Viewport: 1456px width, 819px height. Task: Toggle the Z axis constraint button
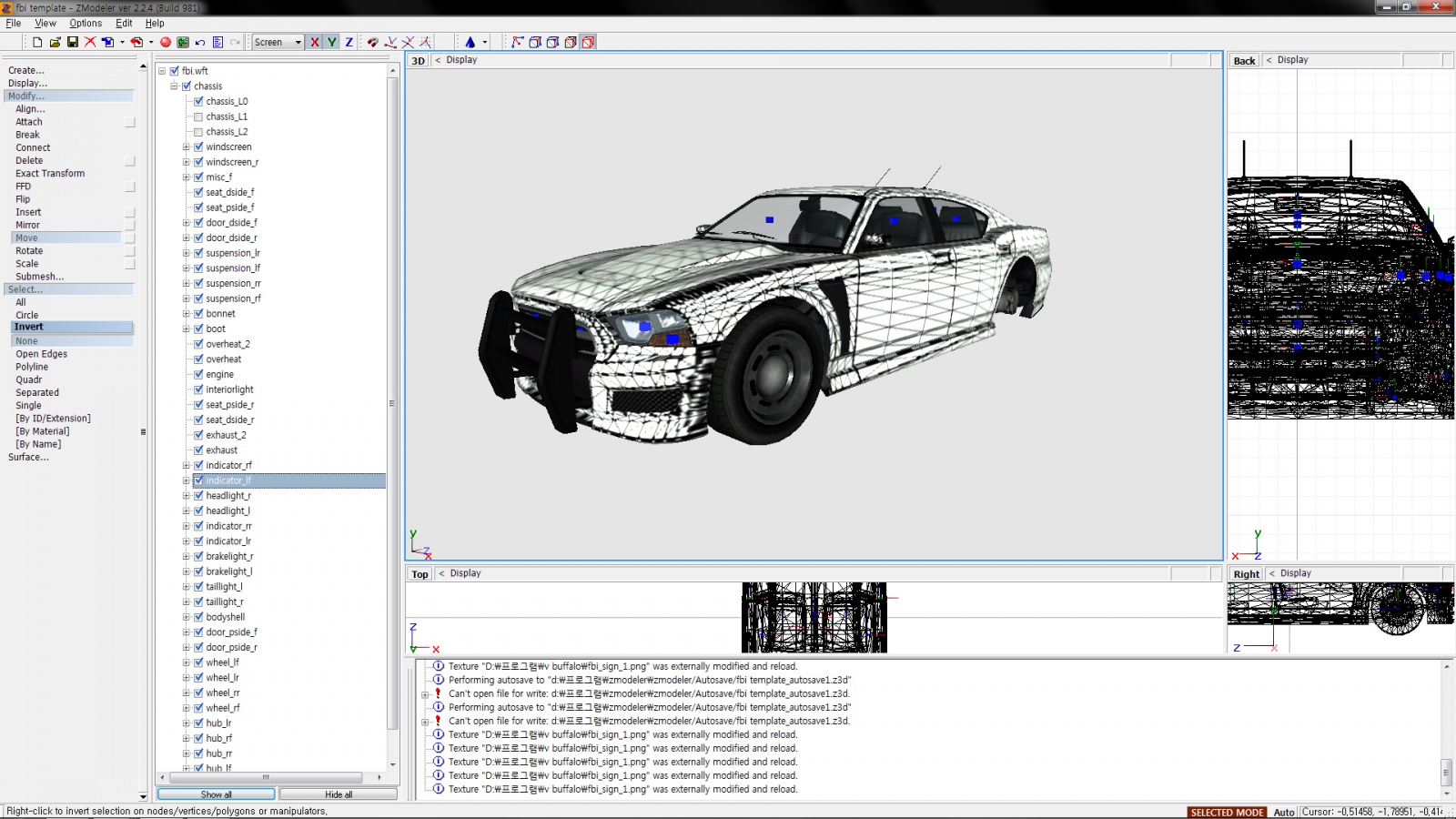(349, 42)
